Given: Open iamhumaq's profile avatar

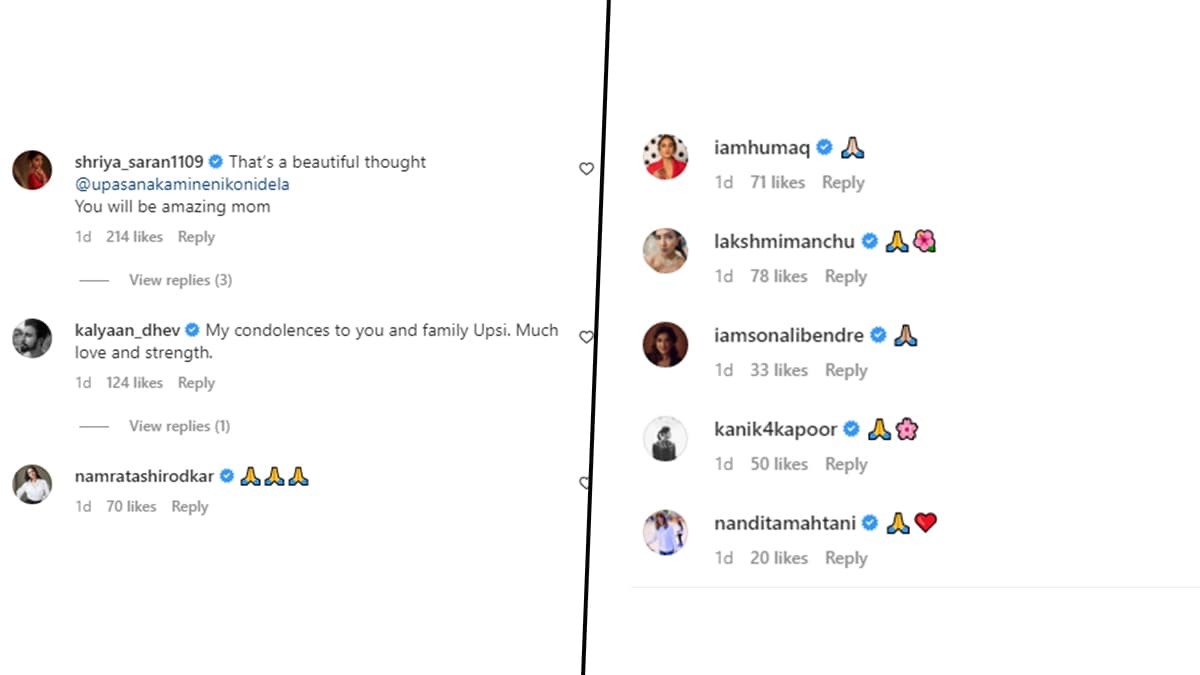Looking at the screenshot, I should click(665, 157).
